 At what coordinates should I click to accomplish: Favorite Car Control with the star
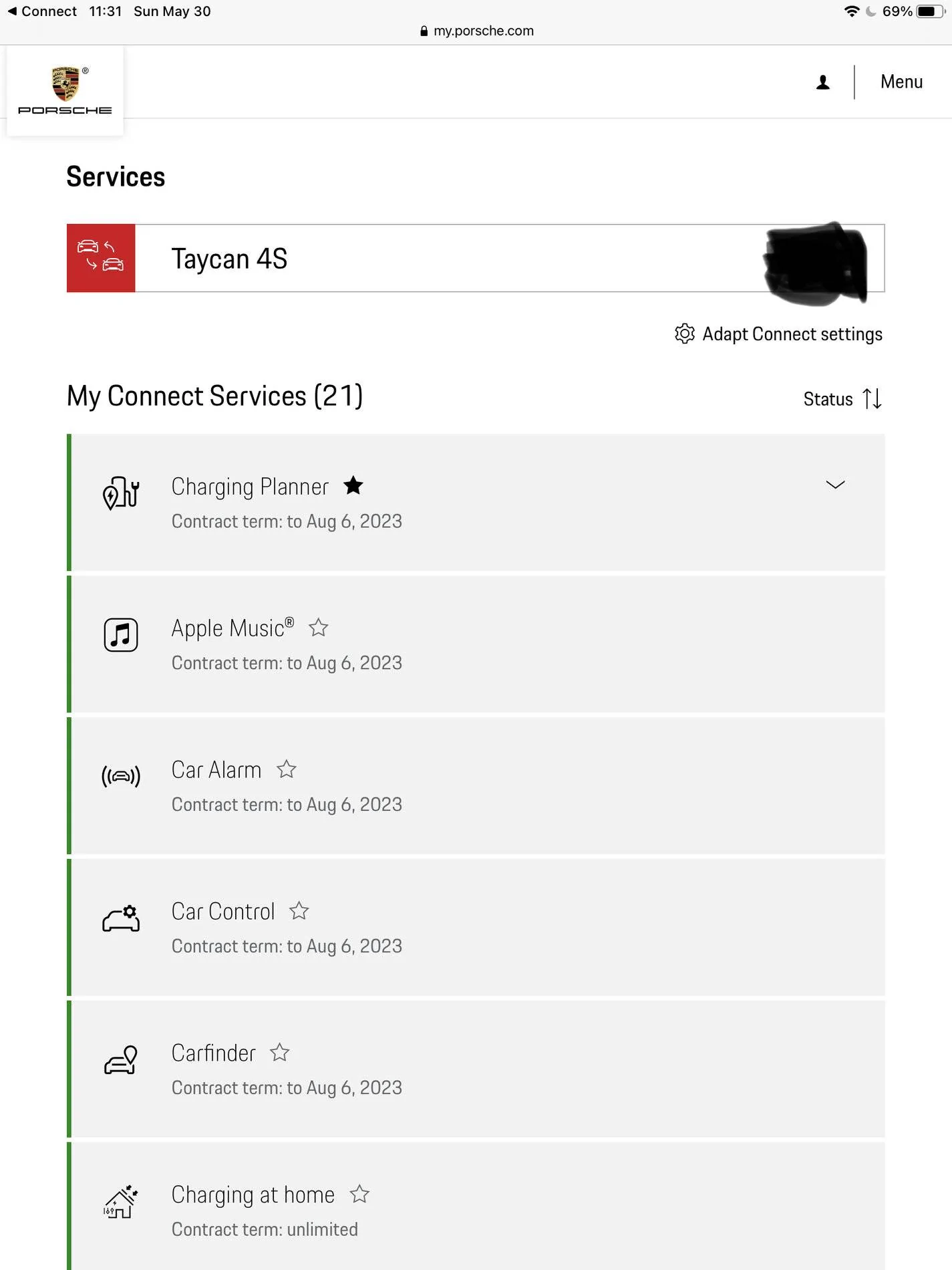tap(299, 911)
